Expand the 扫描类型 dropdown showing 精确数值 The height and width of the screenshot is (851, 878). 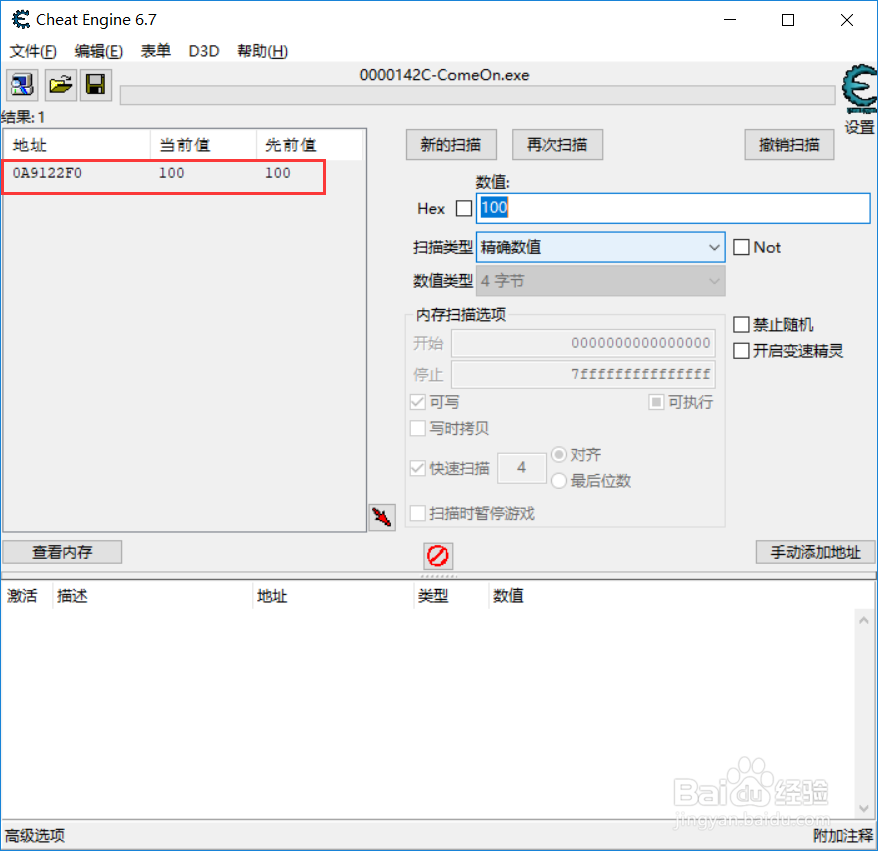click(600, 247)
